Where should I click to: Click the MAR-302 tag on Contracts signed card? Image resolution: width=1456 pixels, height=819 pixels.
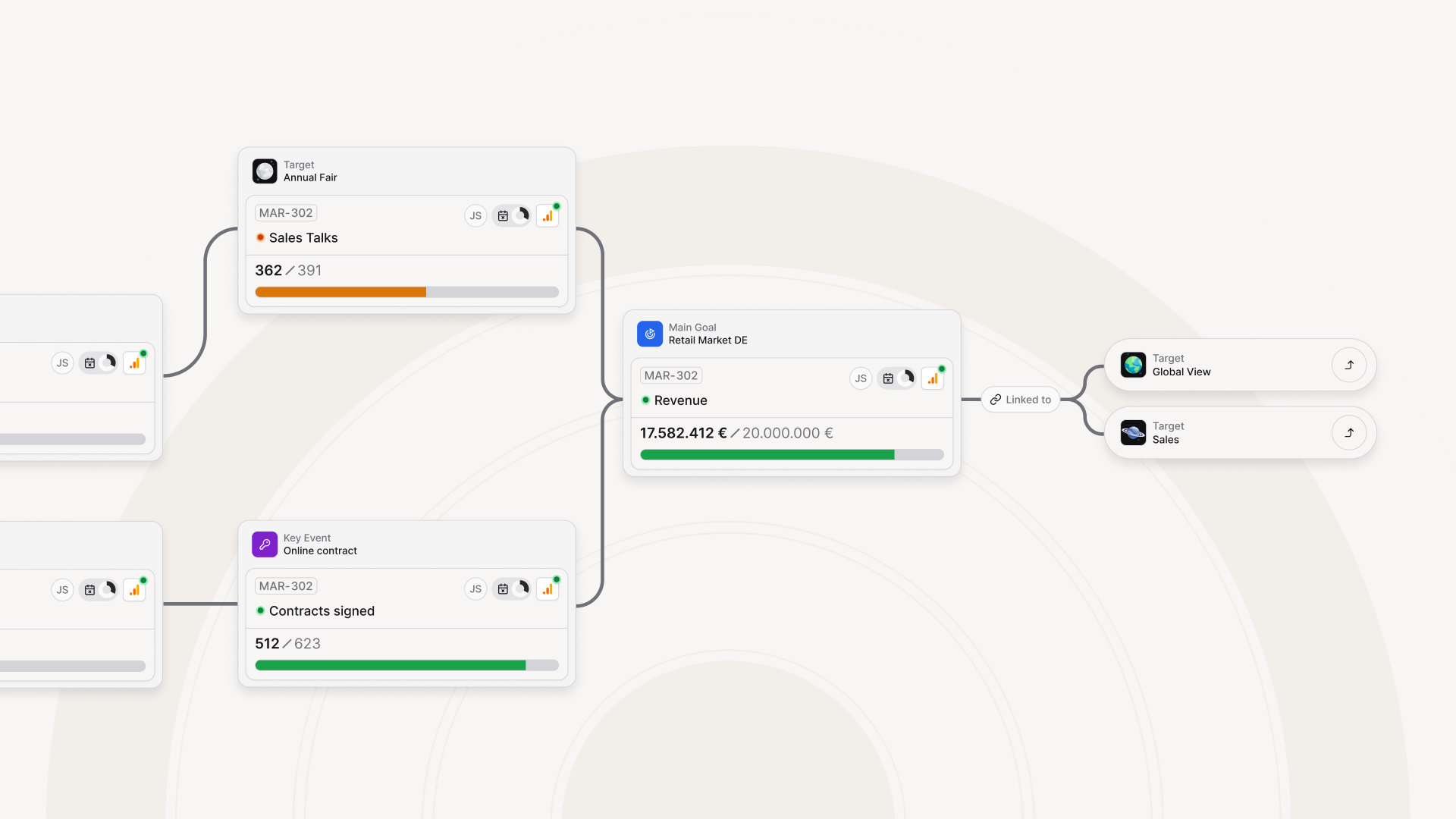[286, 586]
